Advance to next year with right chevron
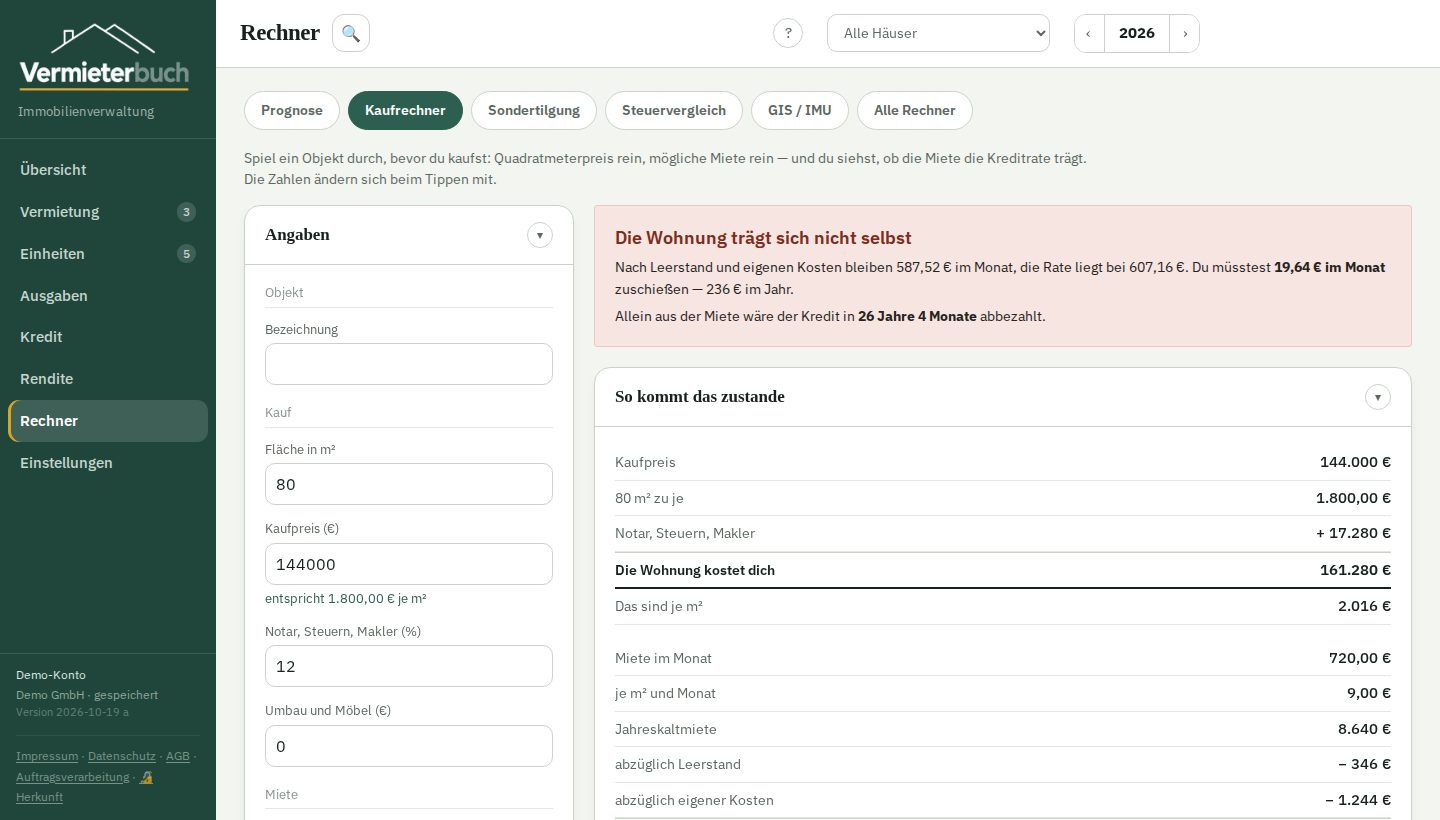The image size is (1440, 820). coord(1184,33)
